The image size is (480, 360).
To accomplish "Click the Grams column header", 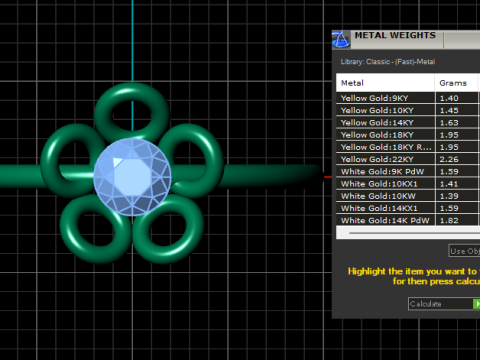I will pyautogui.click(x=456, y=83).
